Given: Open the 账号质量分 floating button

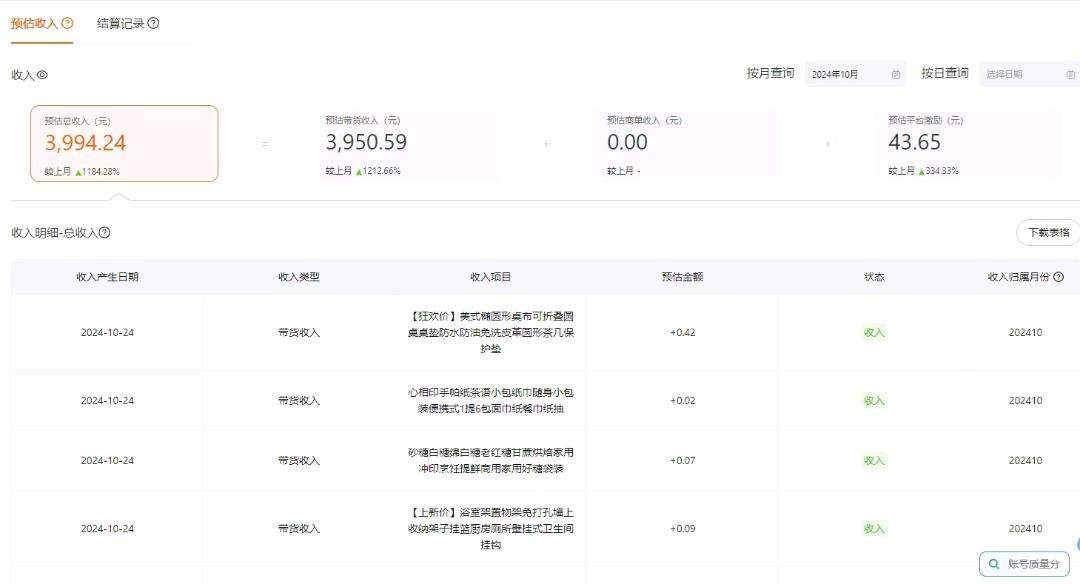Looking at the screenshot, I should tap(1025, 564).
